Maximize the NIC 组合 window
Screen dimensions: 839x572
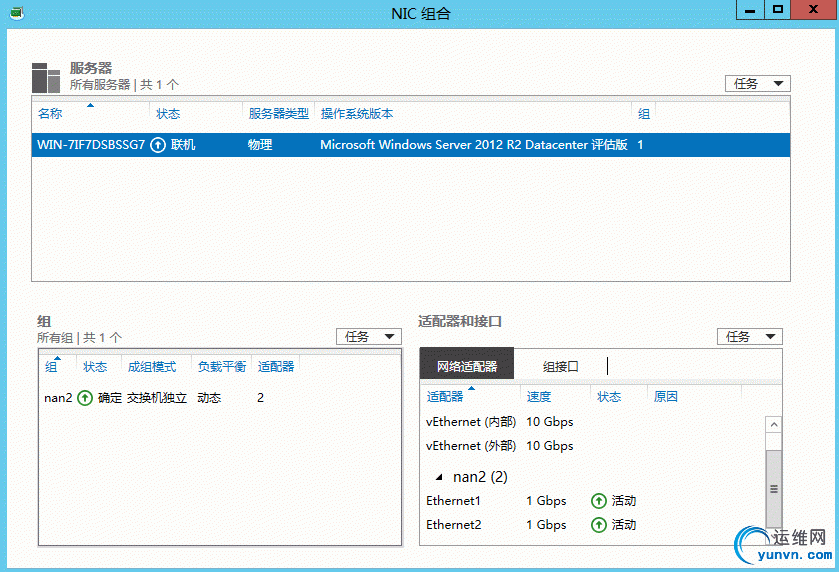(x=777, y=10)
